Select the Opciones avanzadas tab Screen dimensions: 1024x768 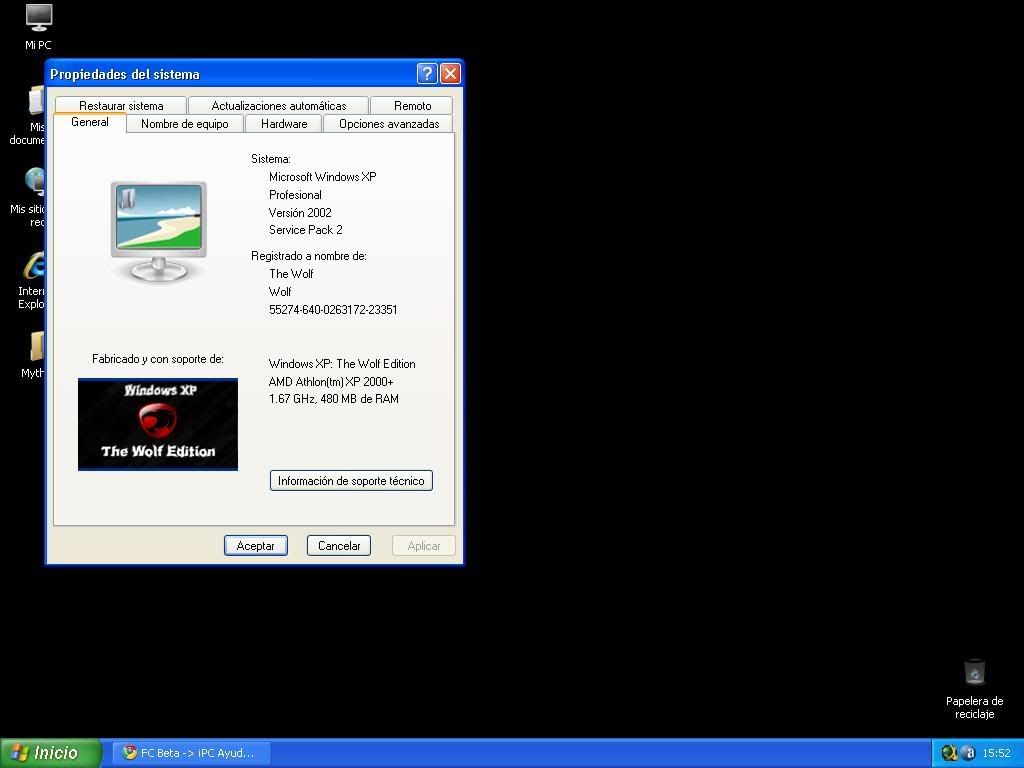click(x=388, y=124)
